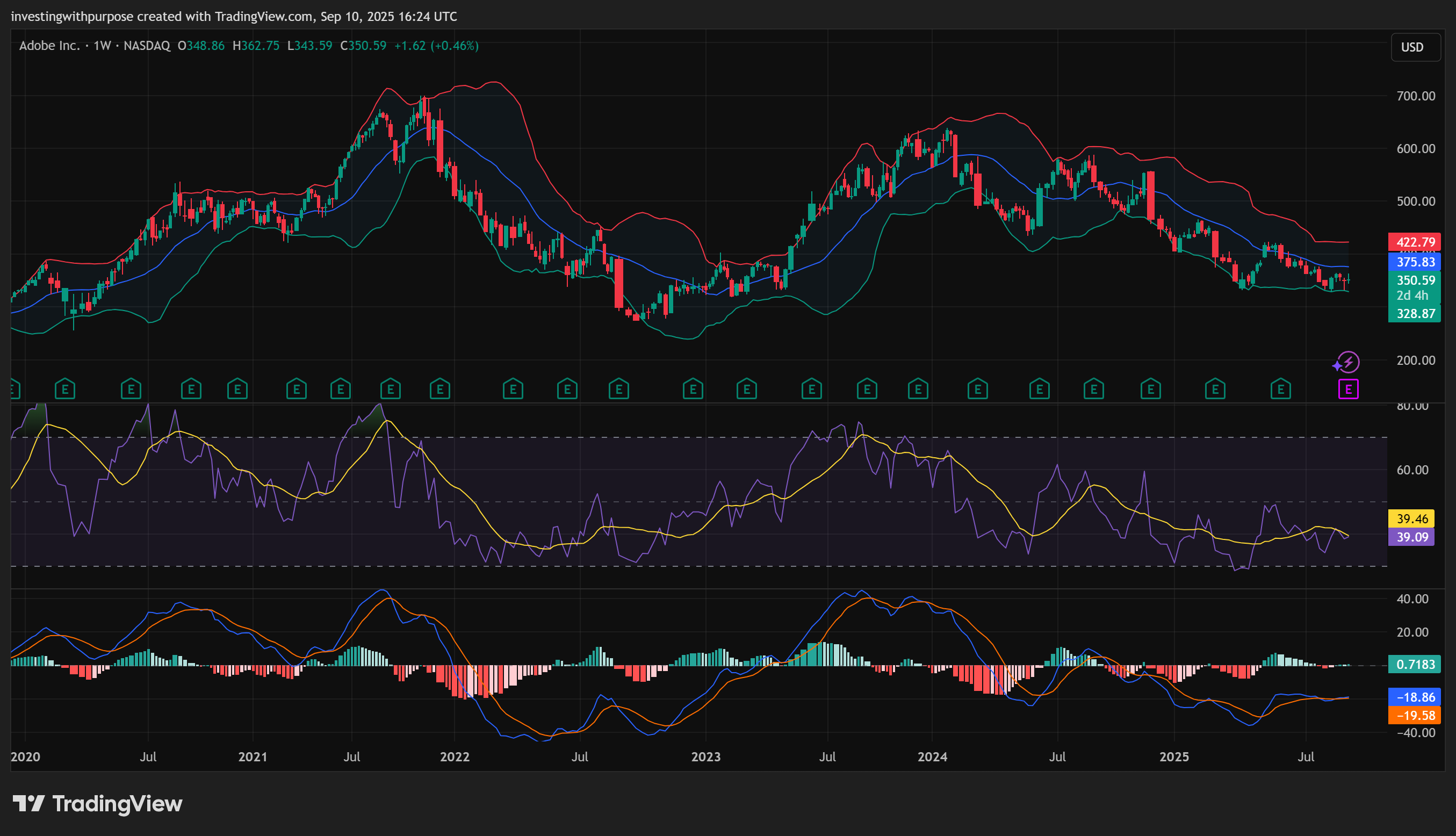This screenshot has height=836, width=1456.
Task: Click the magenta upcoming earnings E marker
Action: tap(1348, 390)
